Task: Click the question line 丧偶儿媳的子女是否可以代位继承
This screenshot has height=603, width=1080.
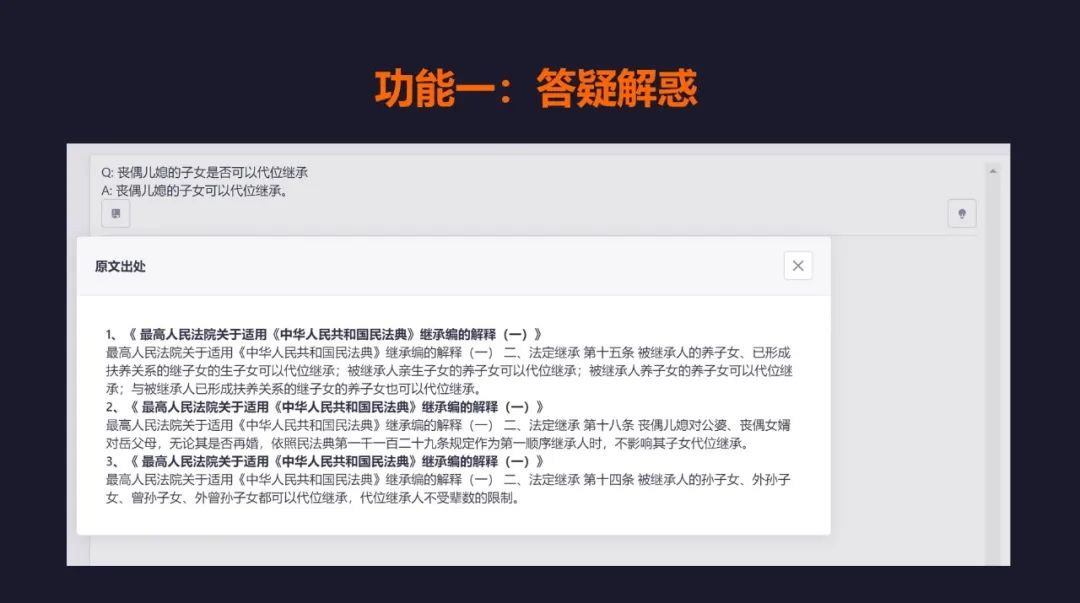Action: pyautogui.click(x=205, y=172)
